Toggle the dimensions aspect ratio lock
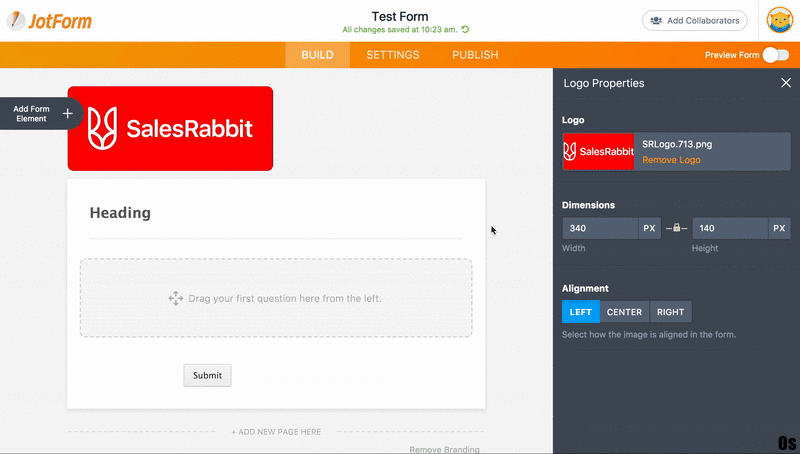The width and height of the screenshot is (800, 454). (677, 228)
